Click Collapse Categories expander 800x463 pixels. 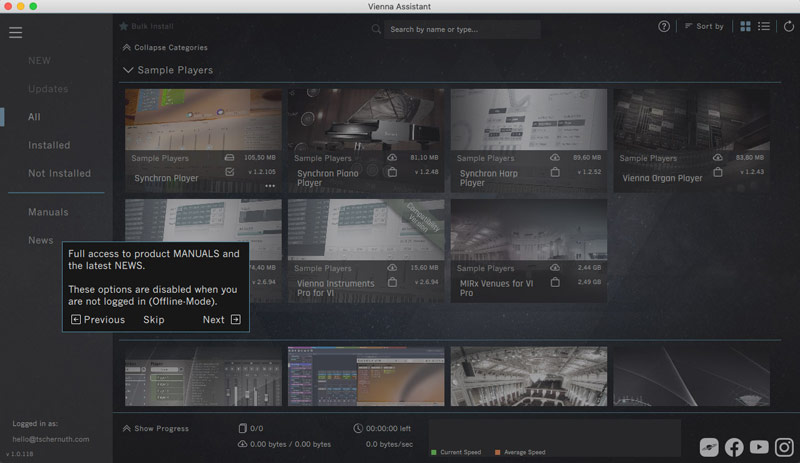pos(164,47)
